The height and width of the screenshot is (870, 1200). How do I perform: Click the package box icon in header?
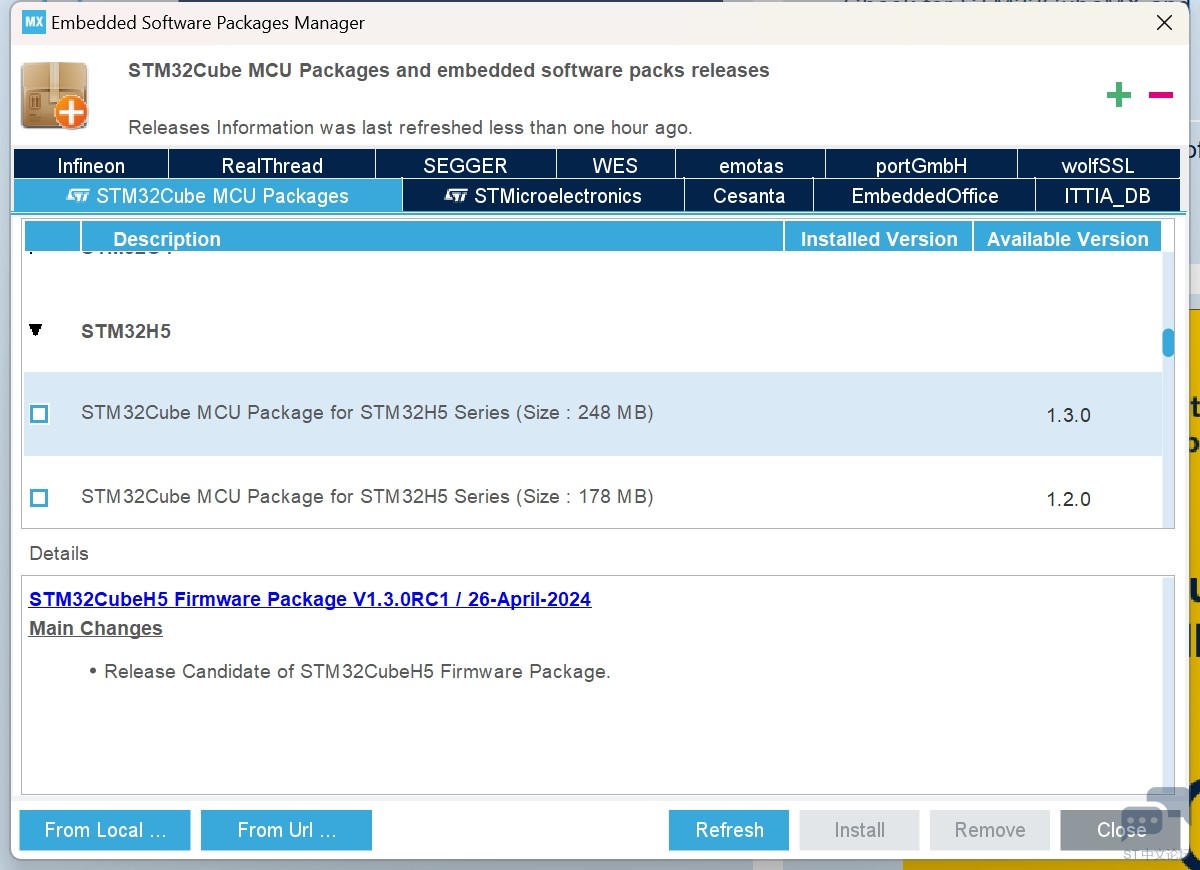point(55,95)
